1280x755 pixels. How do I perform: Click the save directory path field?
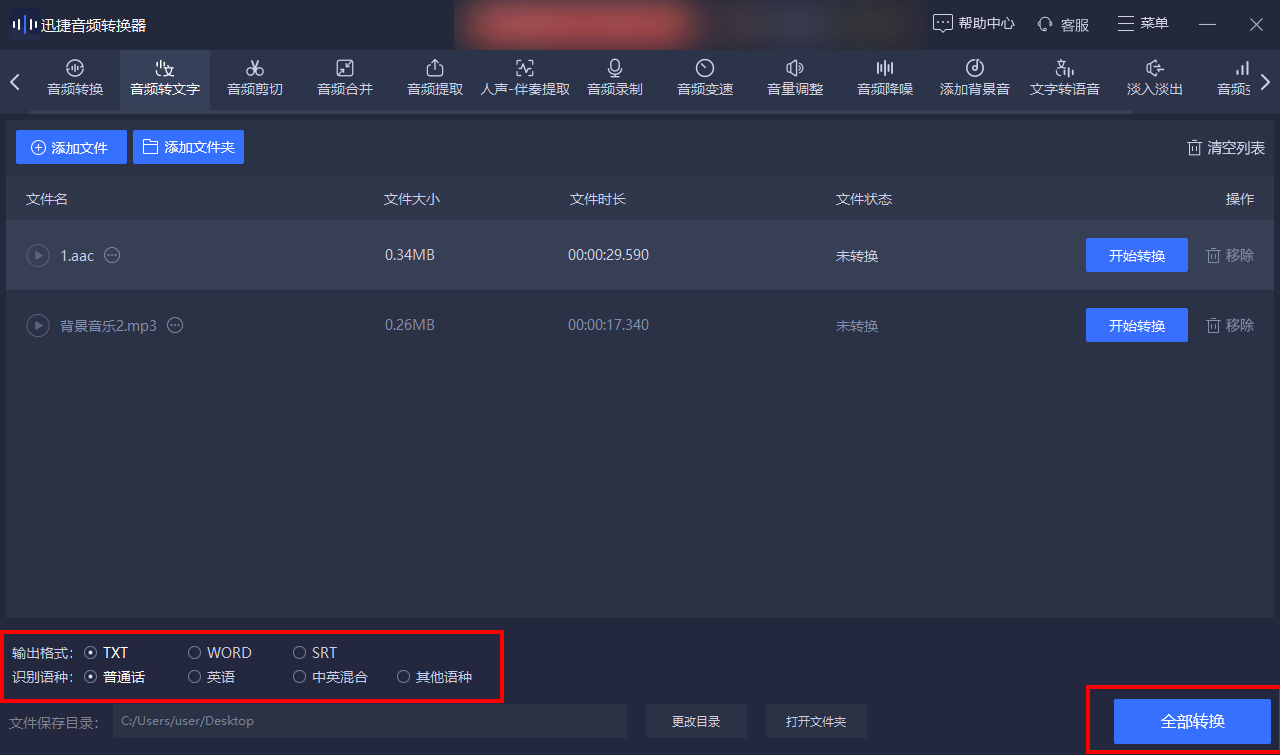(369, 721)
